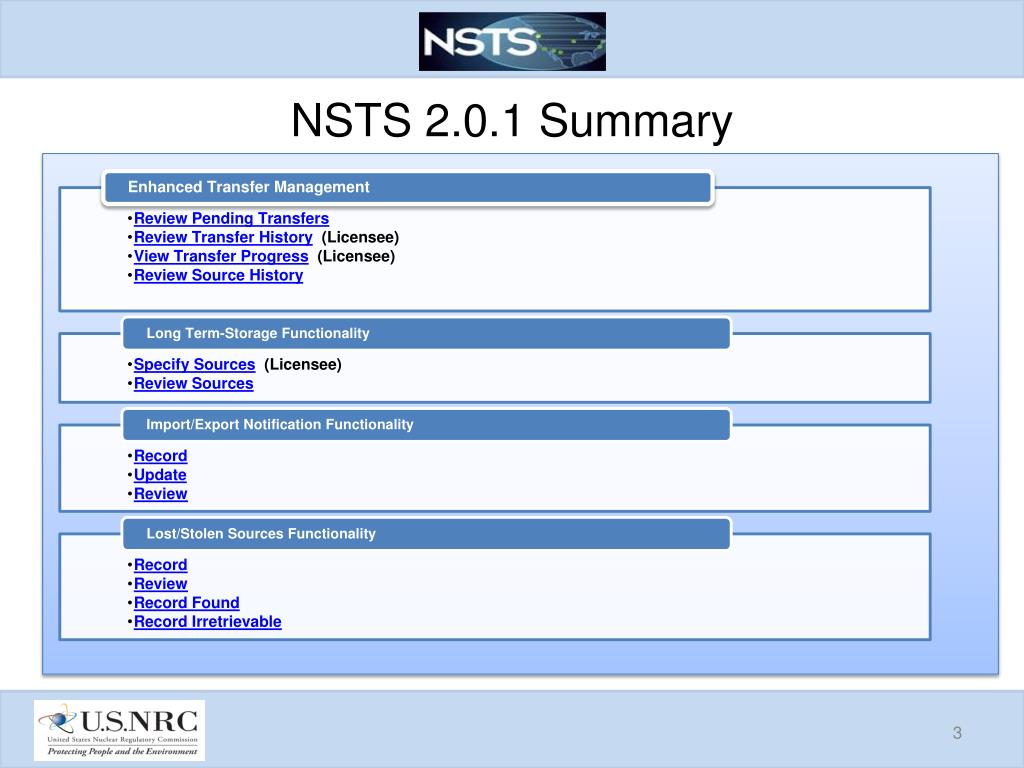Click the NSTS logo image
The width and height of the screenshot is (1024, 768).
point(512,41)
